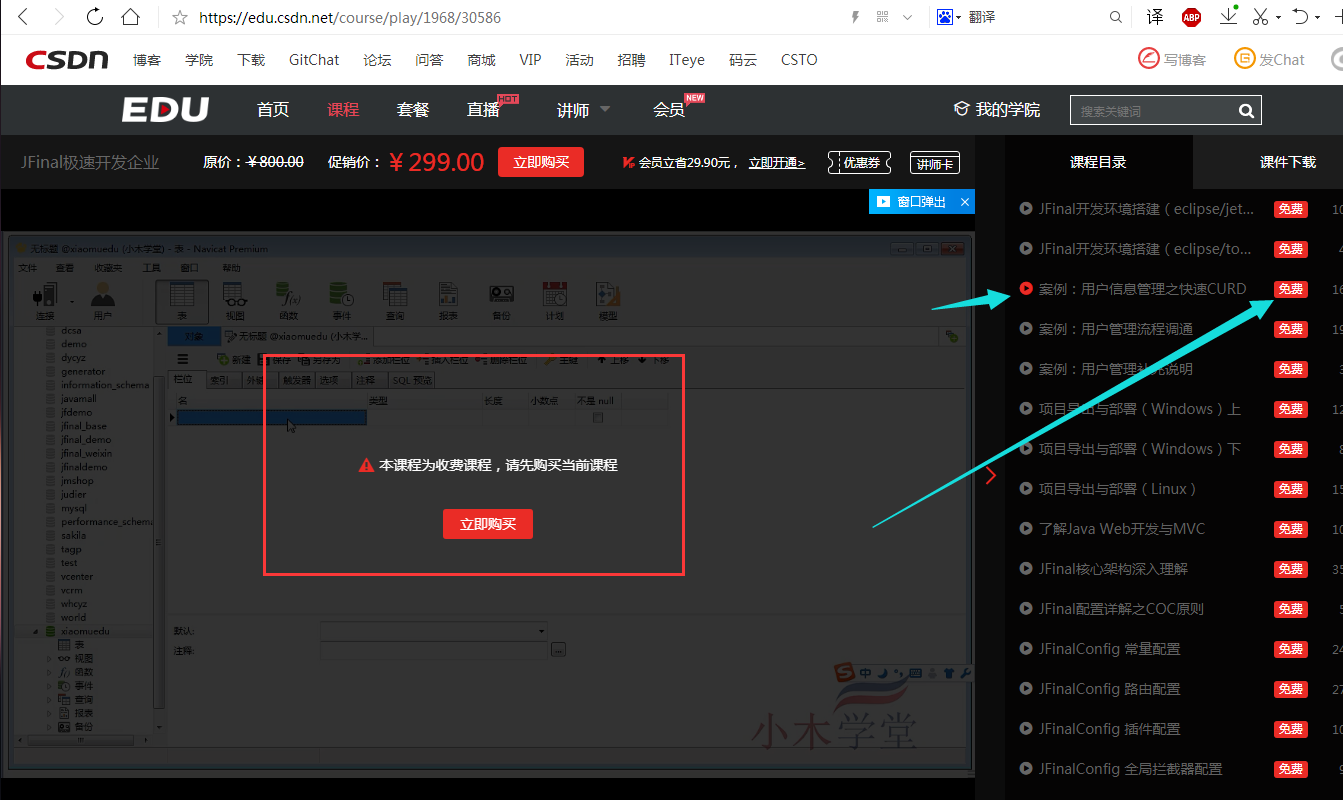
Task: Go to 首页 in the EDU menu
Action: pos(273,110)
